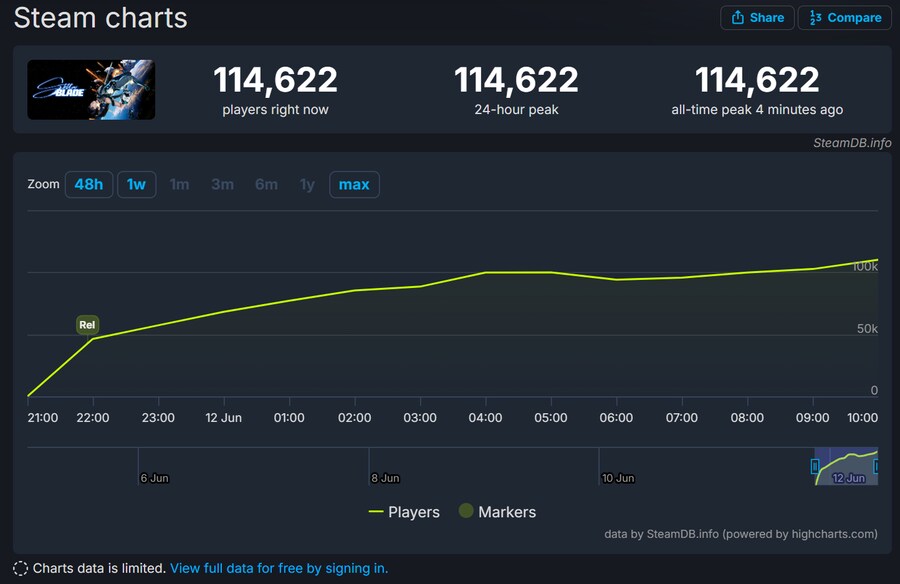Click the 6 Jun navigator label
The image size is (900, 584).
click(x=154, y=478)
